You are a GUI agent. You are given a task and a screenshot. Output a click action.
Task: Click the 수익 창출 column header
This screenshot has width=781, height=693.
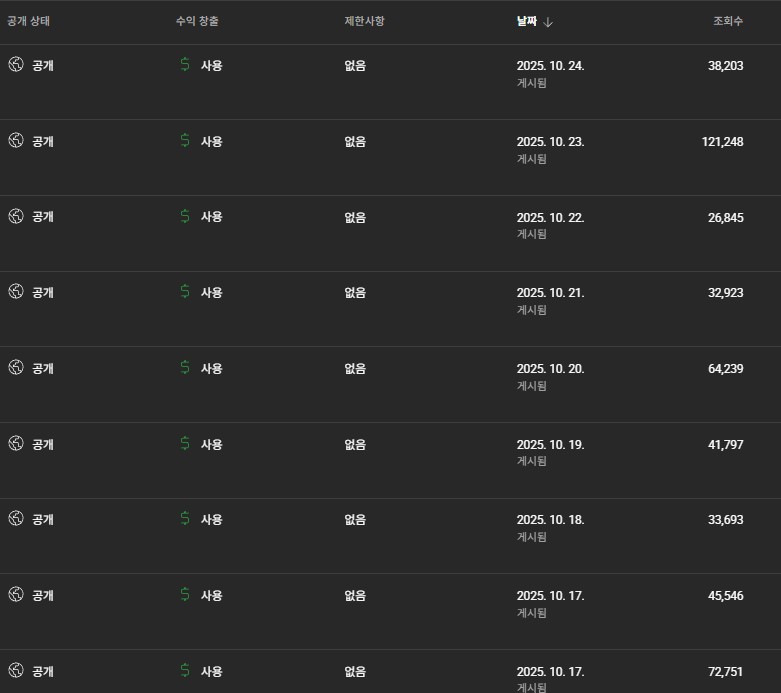pyautogui.click(x=197, y=22)
